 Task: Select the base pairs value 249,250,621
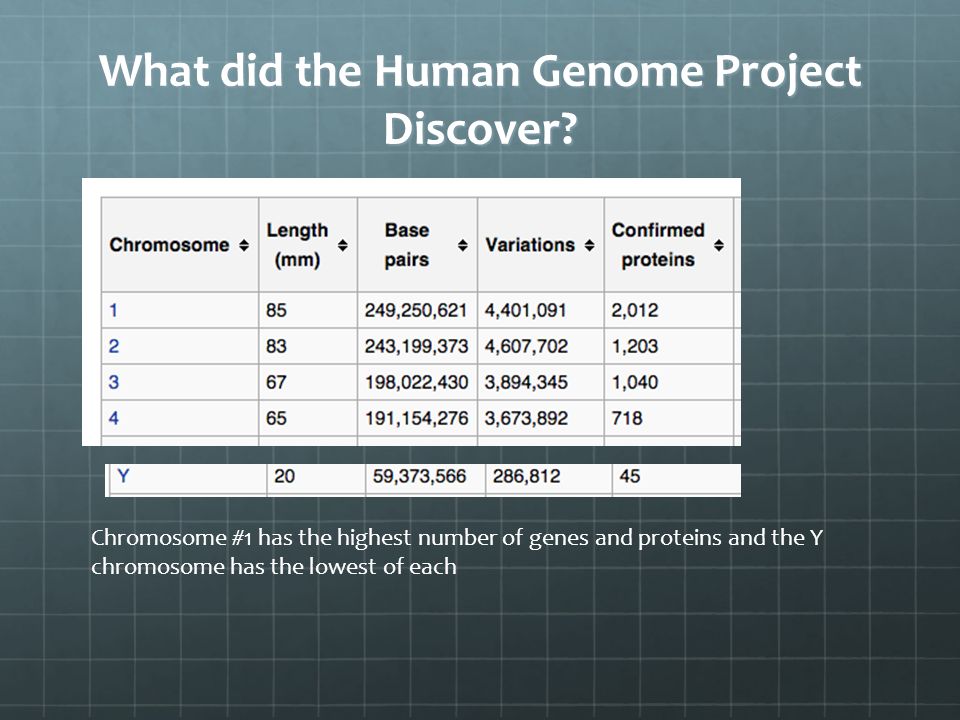(x=416, y=310)
